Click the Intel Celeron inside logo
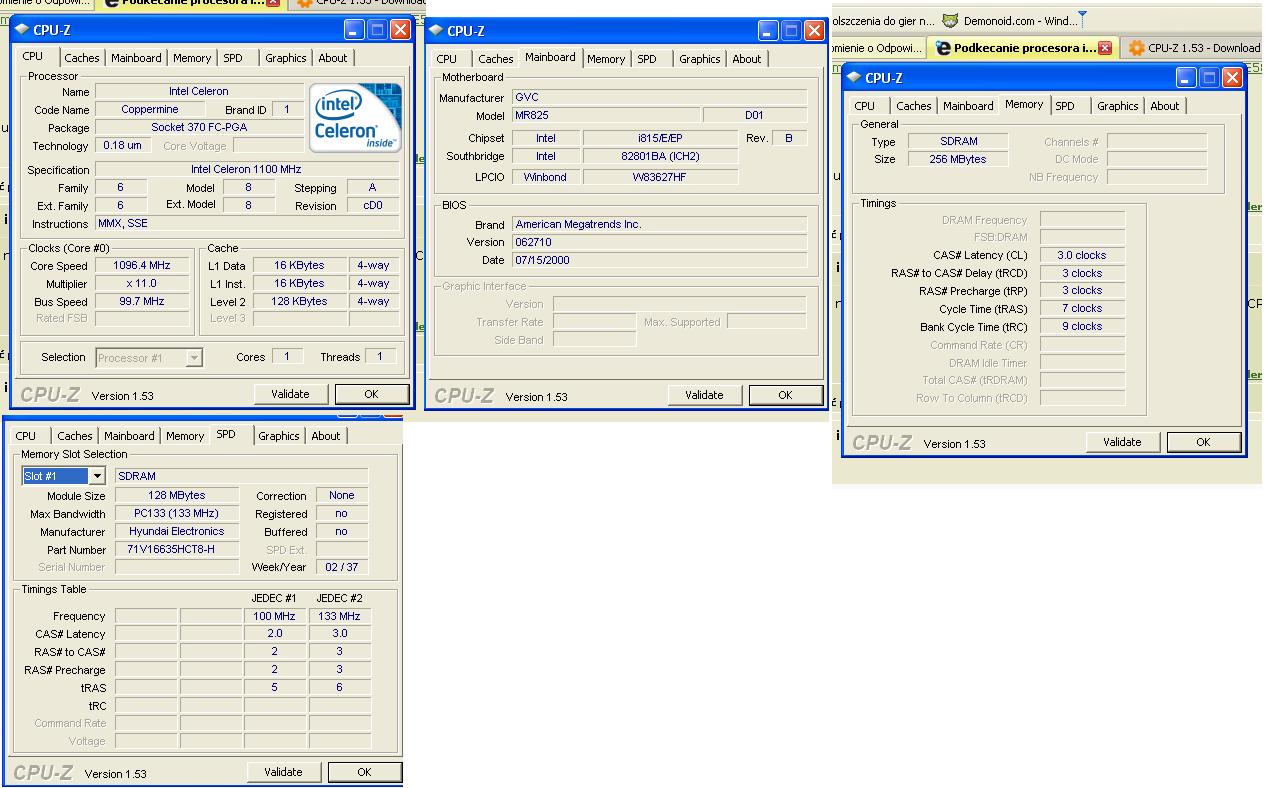Screen dimensions: 1270x788 coord(356,117)
